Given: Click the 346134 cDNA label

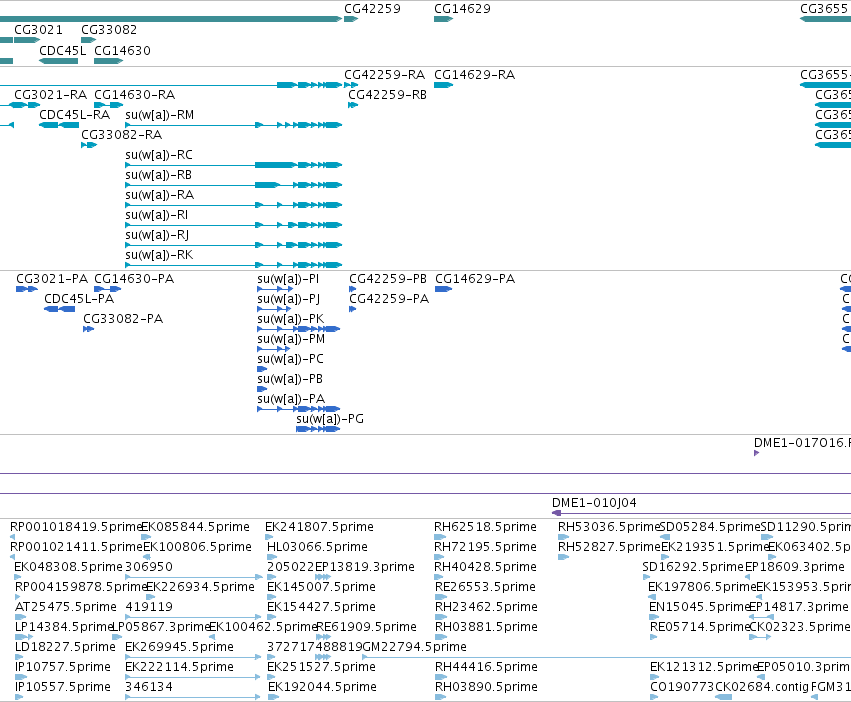Looking at the screenshot, I should (149, 687).
